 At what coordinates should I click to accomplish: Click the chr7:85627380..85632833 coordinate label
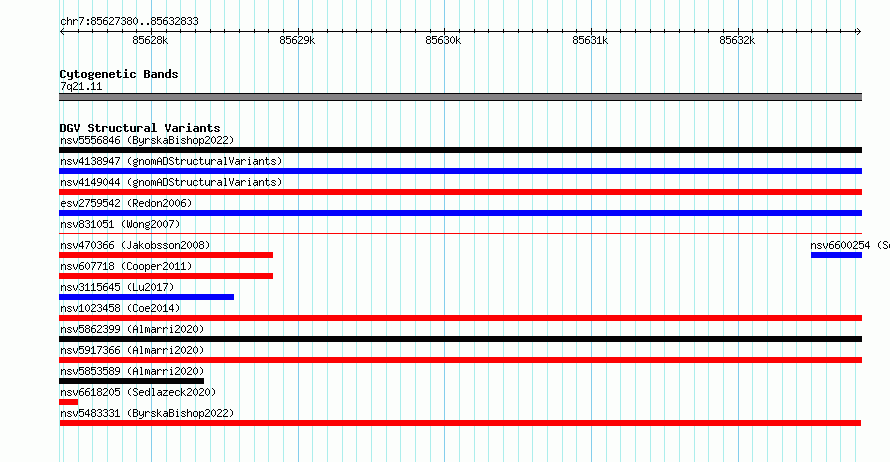coord(129,22)
